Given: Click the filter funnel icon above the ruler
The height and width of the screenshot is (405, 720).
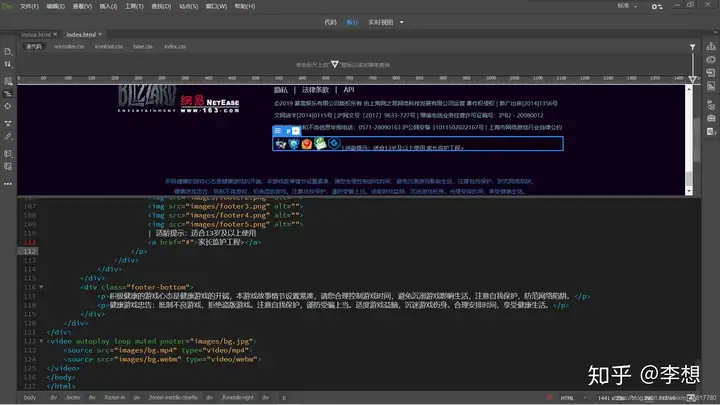Looking at the screenshot, I should [692, 47].
